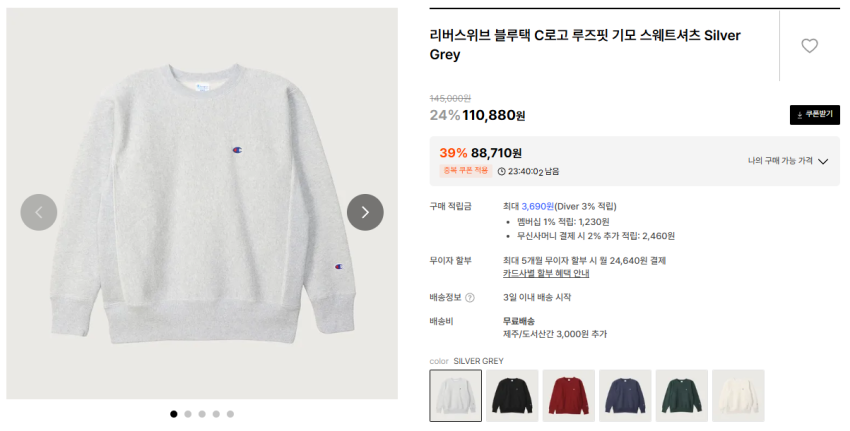850x431 pixels.
Task: Jump to fourth image pagination dot
Action: point(216,413)
